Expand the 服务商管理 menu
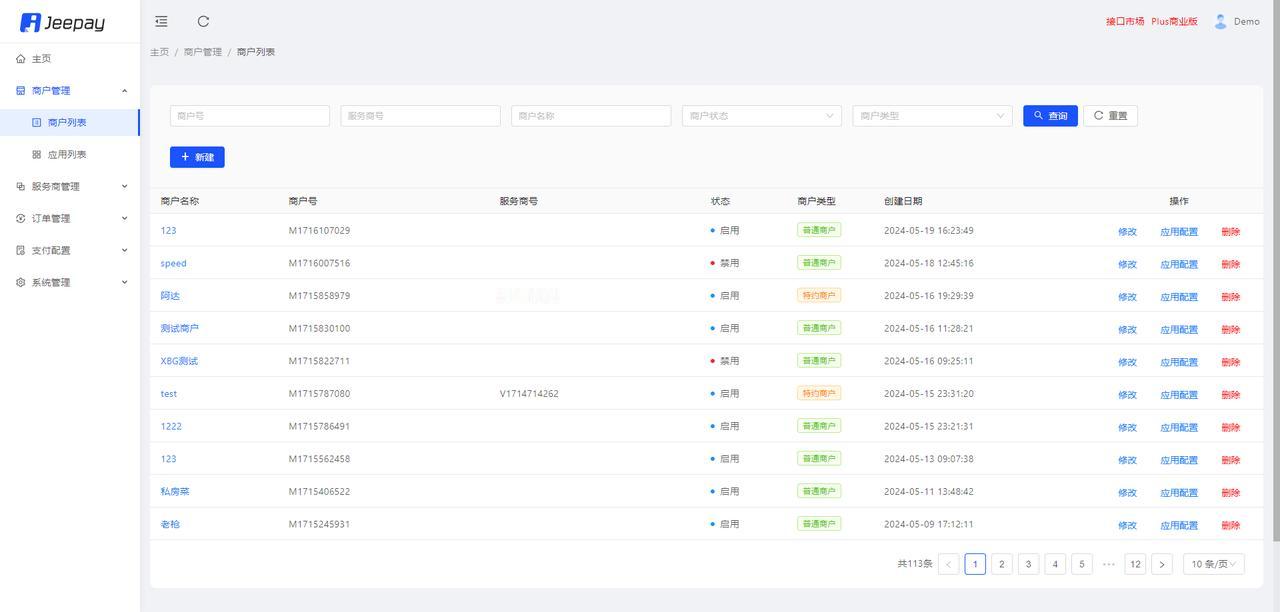Screen dimensions: 1280x612 pos(70,186)
